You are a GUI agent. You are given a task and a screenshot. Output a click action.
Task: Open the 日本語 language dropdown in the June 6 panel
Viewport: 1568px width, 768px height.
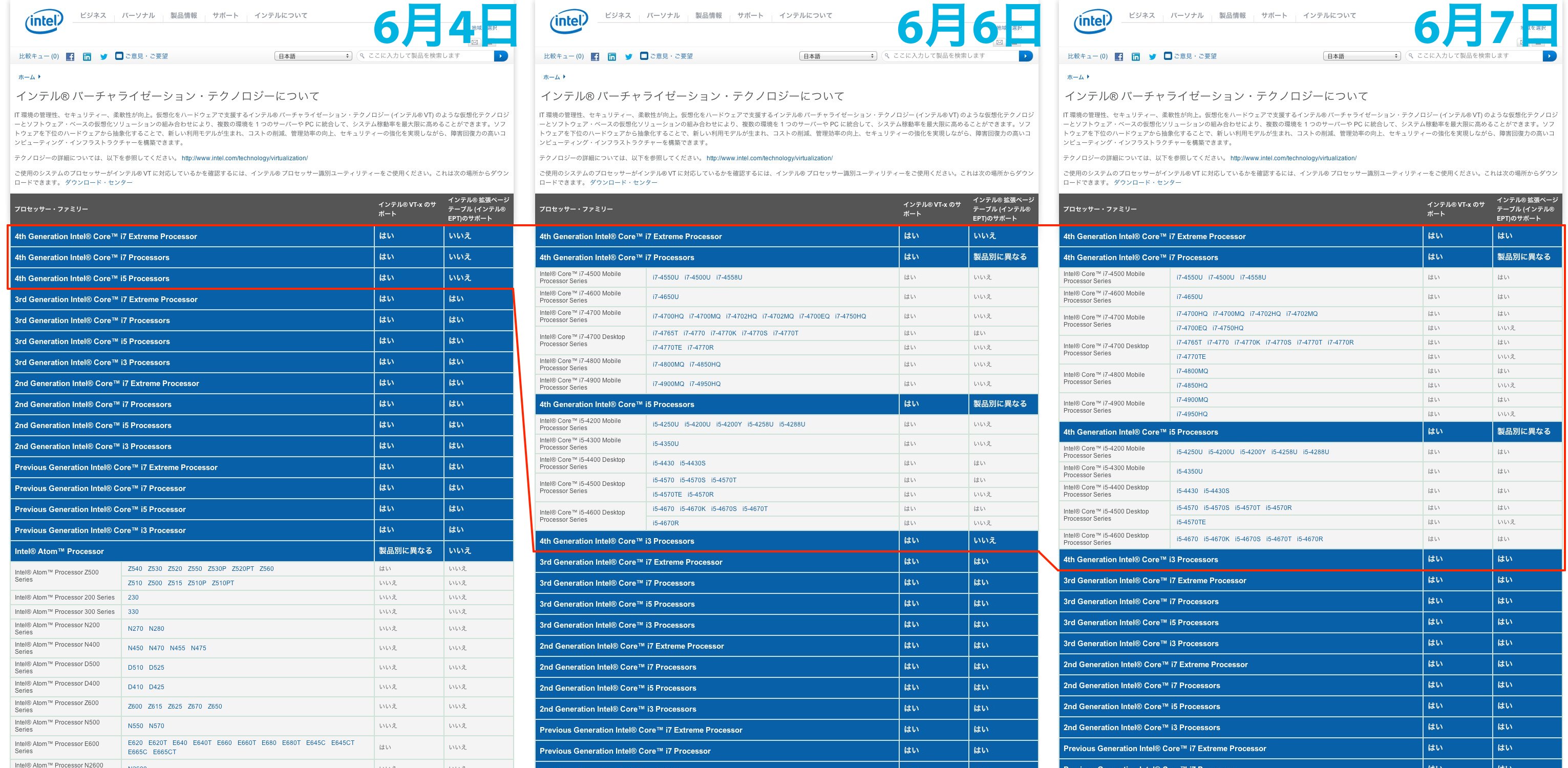pos(838,56)
